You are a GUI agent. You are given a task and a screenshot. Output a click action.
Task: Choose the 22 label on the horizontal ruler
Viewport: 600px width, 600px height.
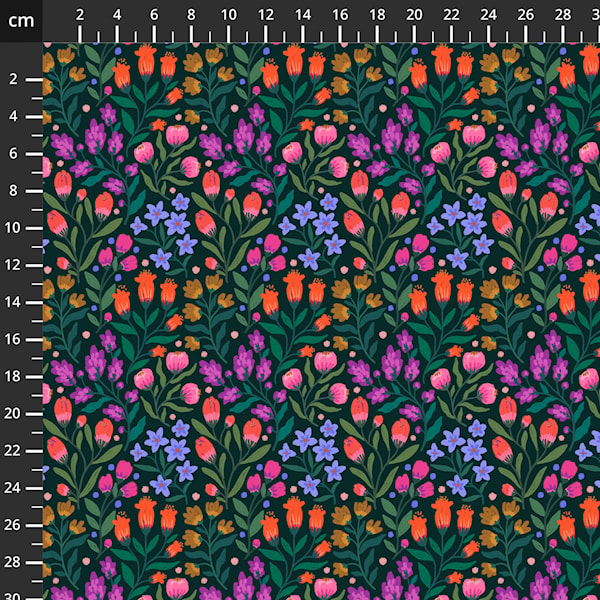click(x=451, y=15)
